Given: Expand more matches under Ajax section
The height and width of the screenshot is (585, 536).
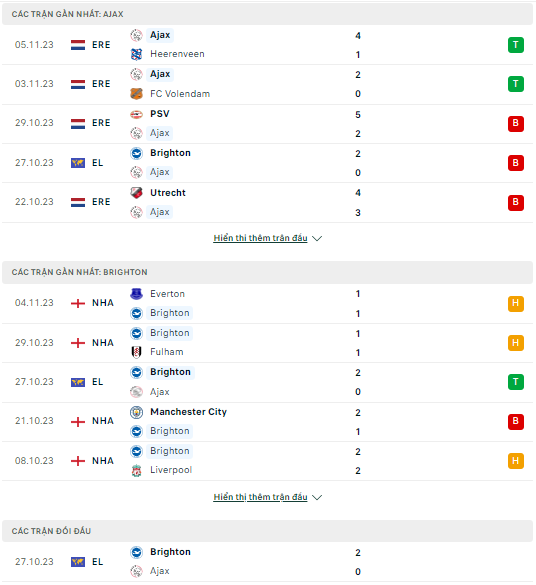Looking at the screenshot, I should (x=260, y=238).
